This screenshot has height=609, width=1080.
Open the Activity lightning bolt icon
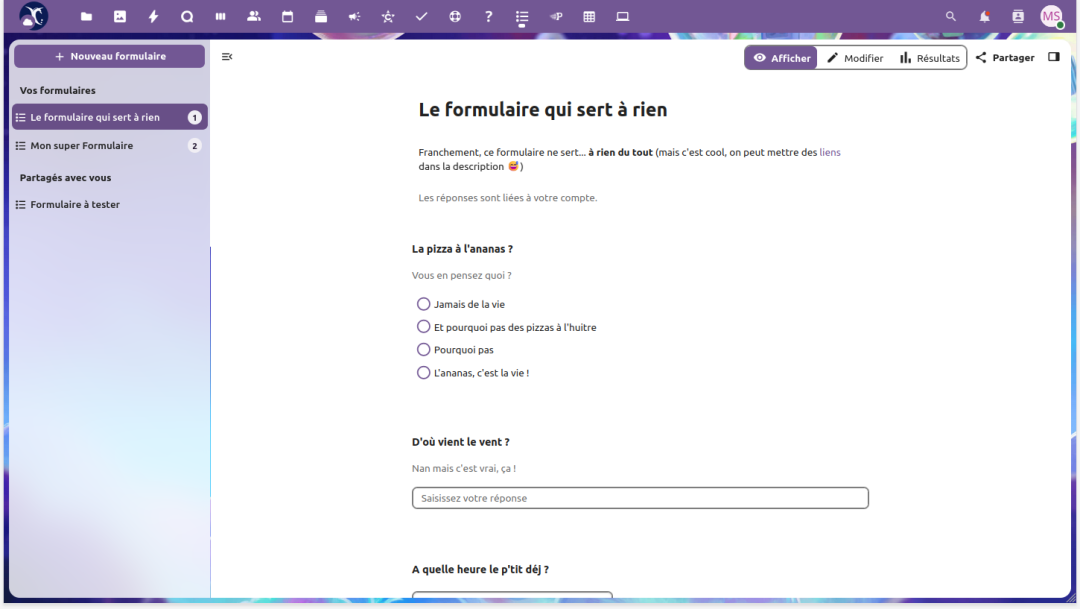[153, 17]
